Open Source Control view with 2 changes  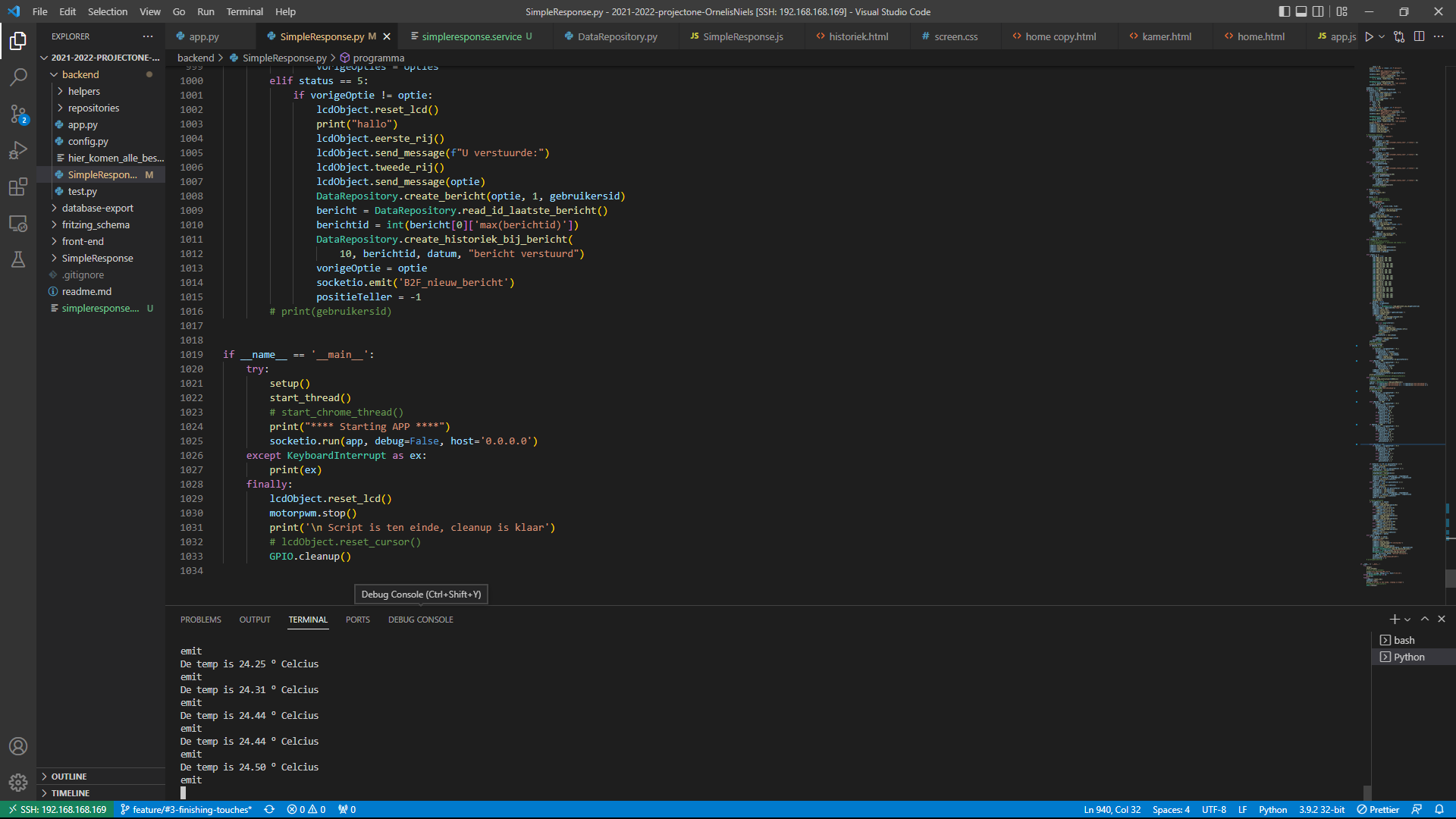point(18,114)
